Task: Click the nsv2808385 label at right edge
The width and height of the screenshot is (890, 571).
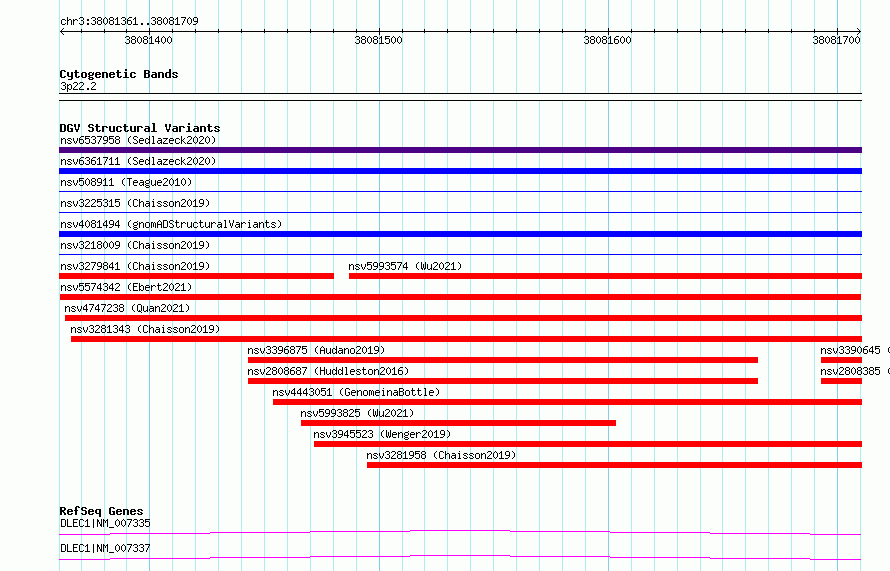Action: pyautogui.click(x=850, y=371)
